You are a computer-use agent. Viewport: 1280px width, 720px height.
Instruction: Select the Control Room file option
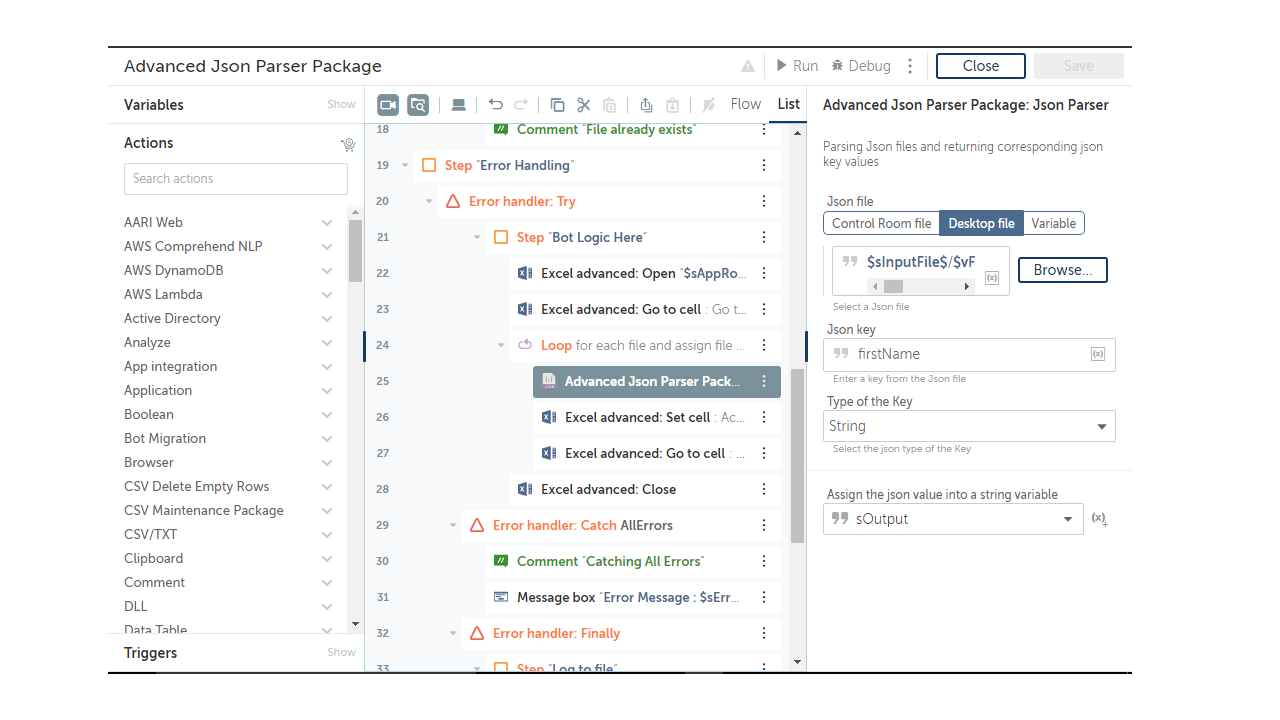881,223
